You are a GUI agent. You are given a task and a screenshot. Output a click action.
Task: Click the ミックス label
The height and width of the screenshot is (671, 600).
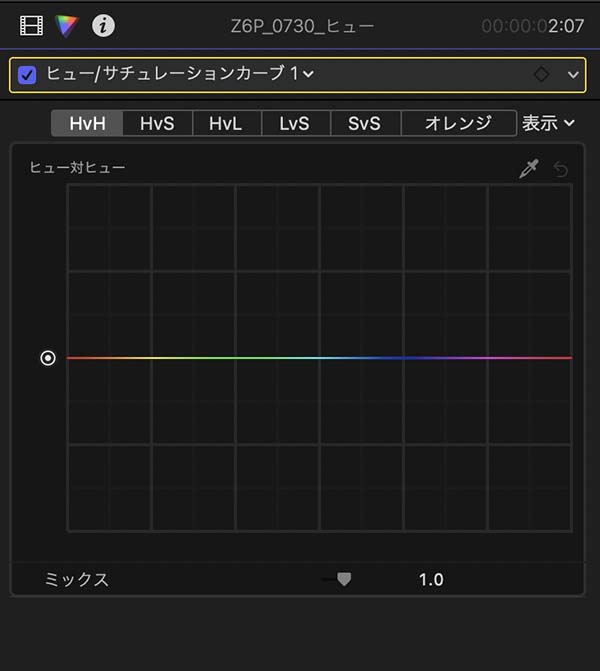click(77, 580)
